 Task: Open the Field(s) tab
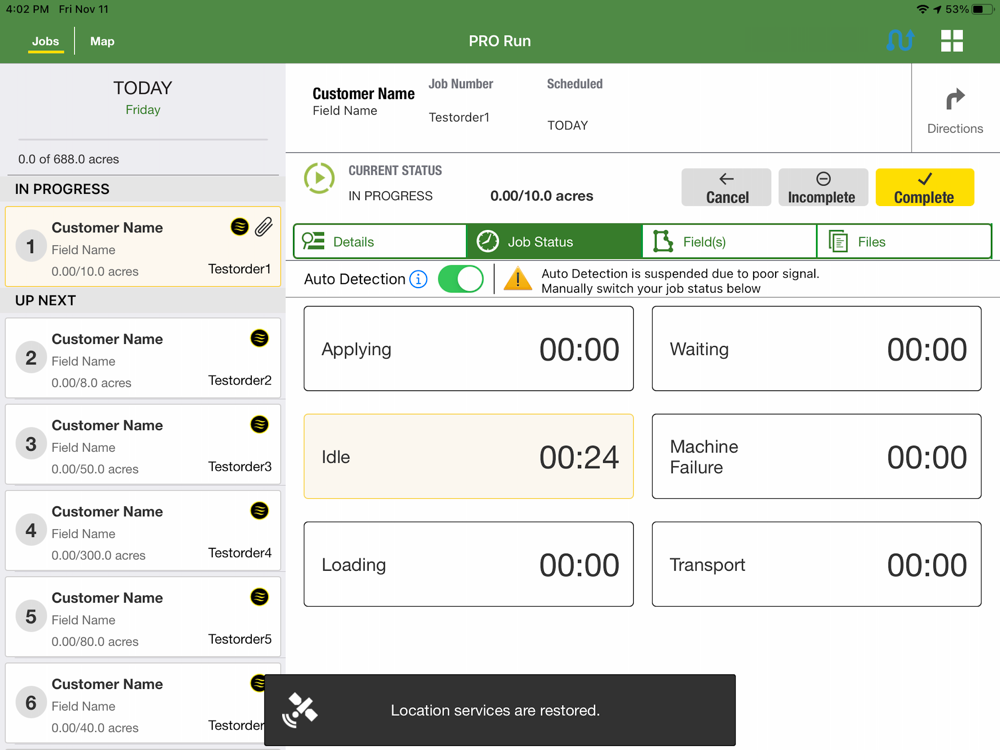[729, 241]
